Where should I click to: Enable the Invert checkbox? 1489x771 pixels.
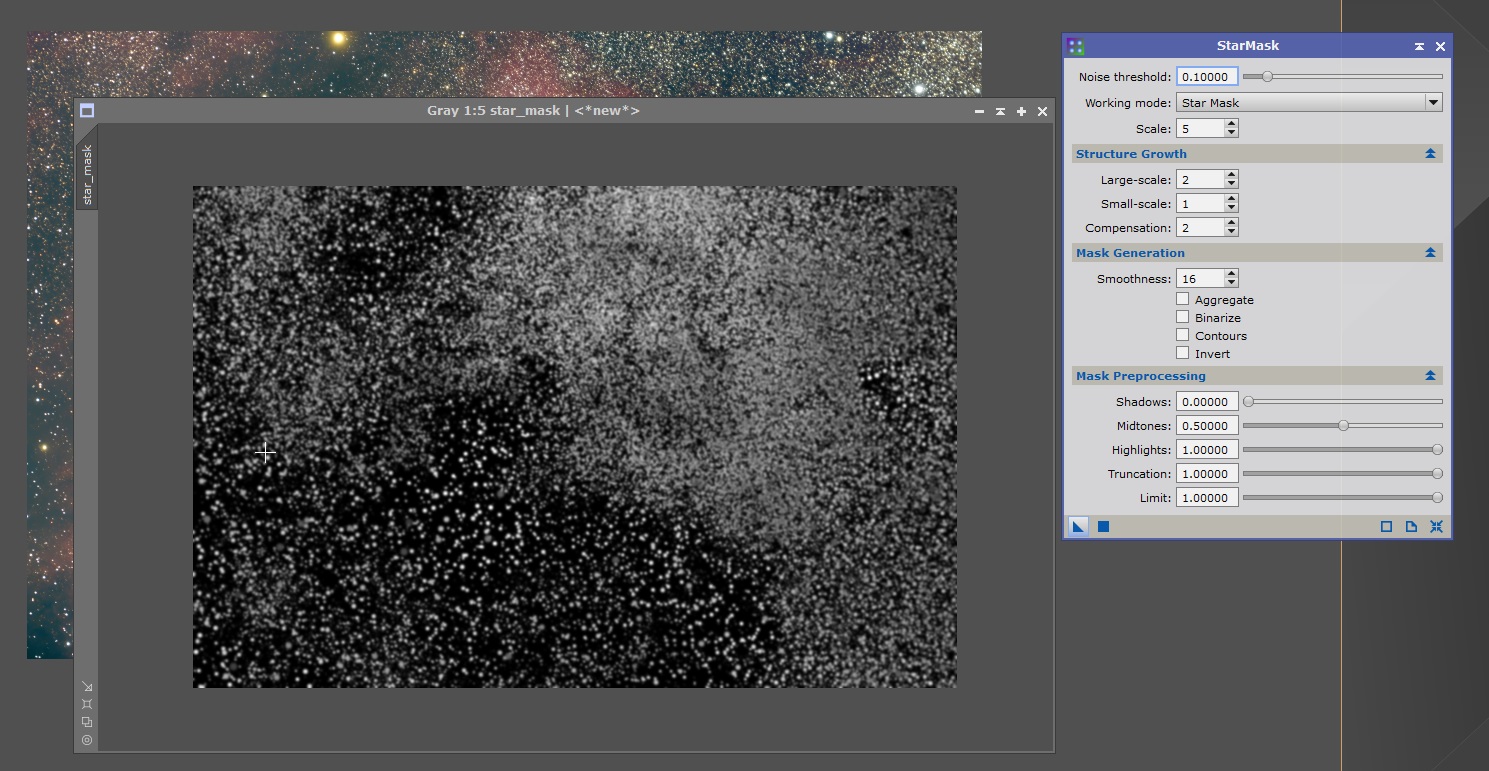coord(1183,353)
